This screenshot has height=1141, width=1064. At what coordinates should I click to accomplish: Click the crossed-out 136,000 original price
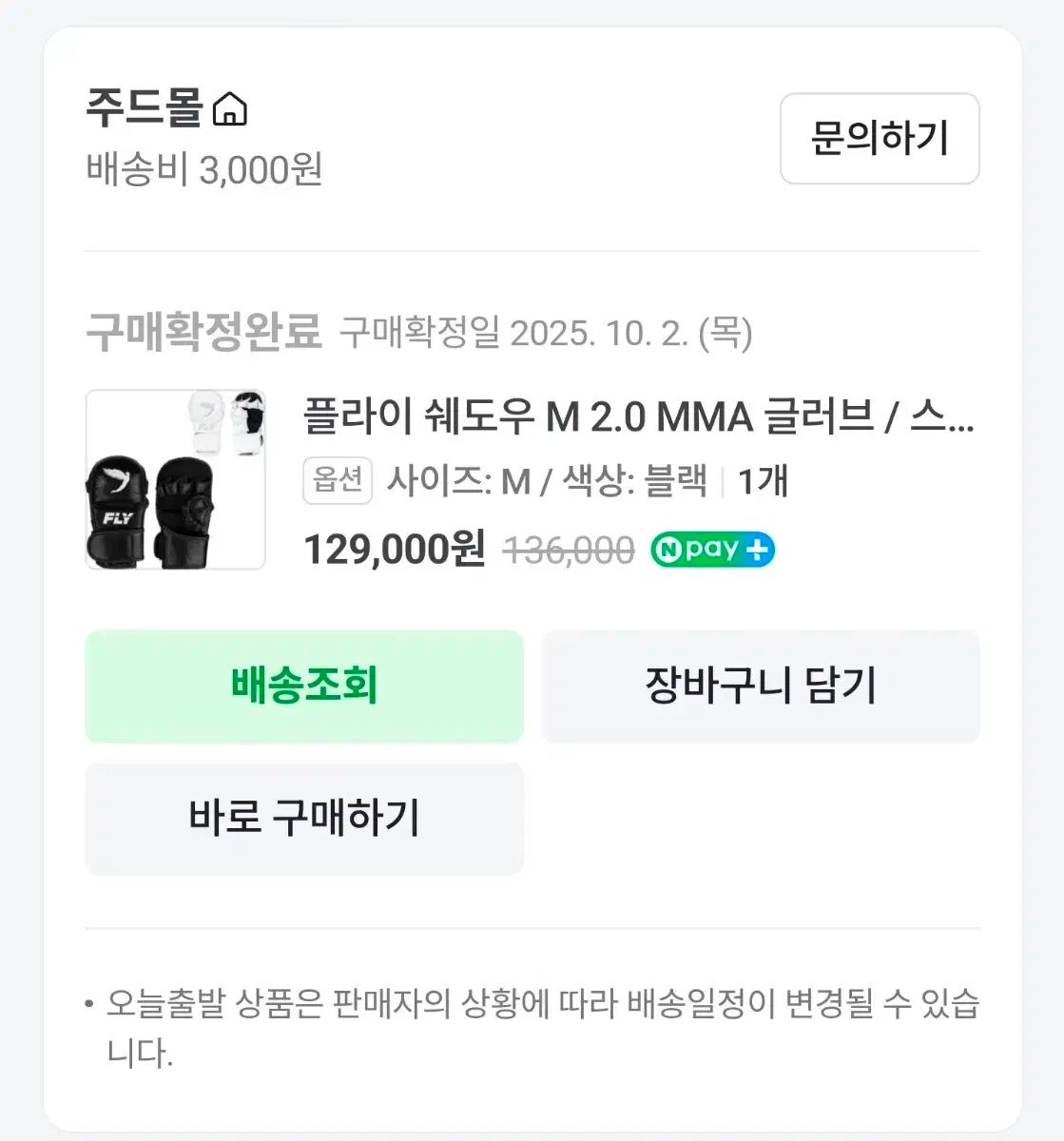pos(569,551)
